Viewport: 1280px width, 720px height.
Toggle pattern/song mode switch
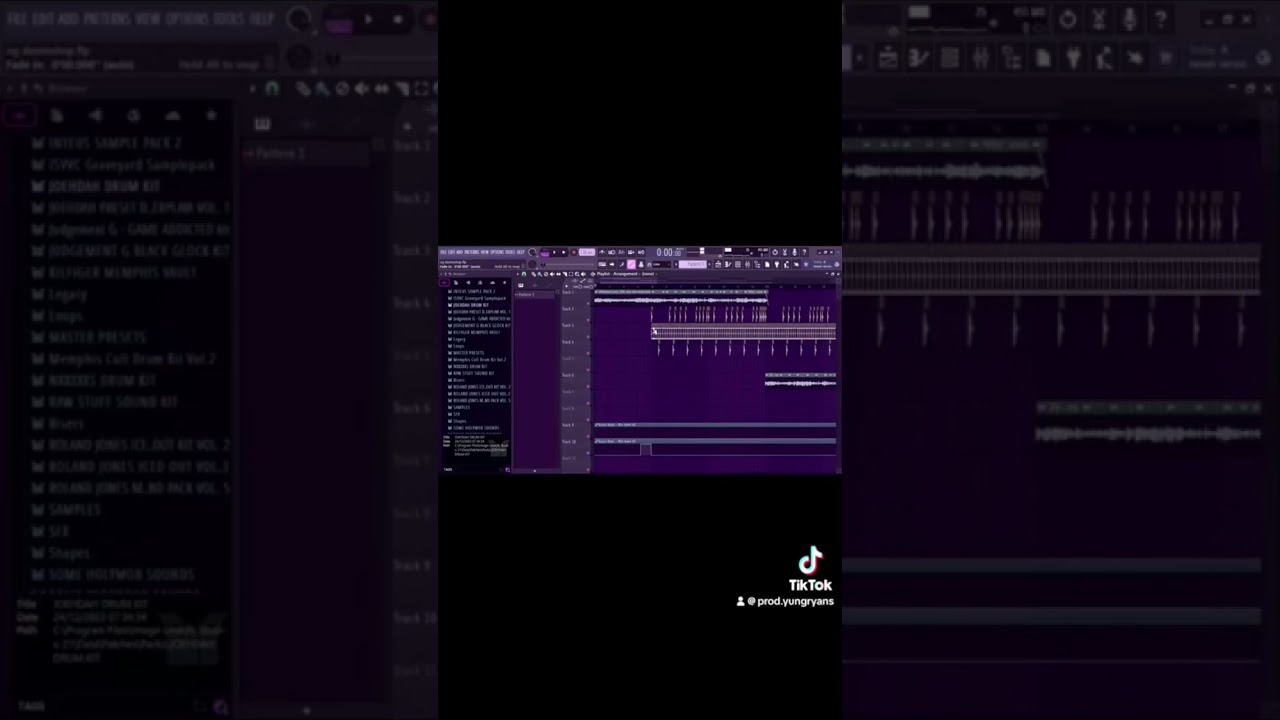[545, 253]
